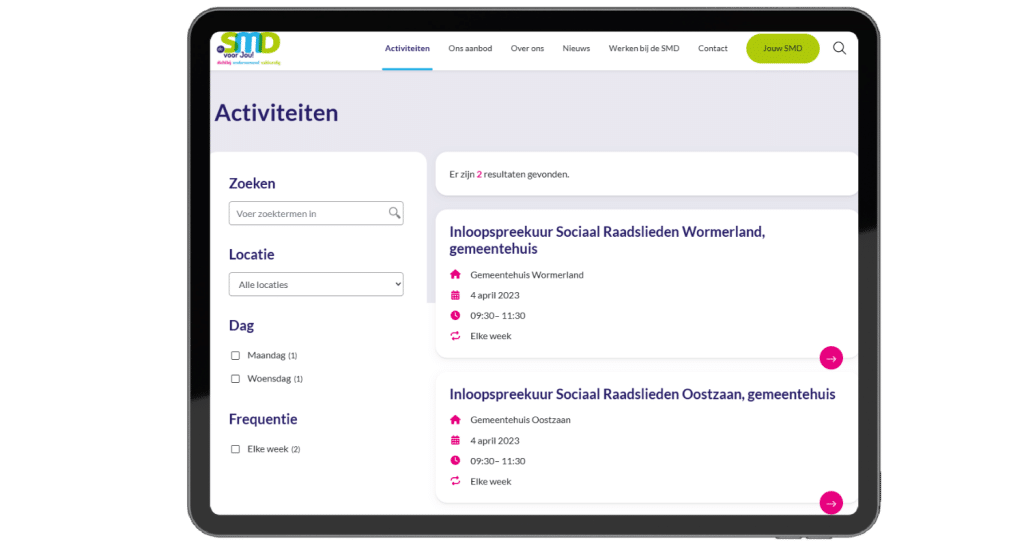Focus the Voer zoektermen in search field
1024x546 pixels.
[x=316, y=213]
